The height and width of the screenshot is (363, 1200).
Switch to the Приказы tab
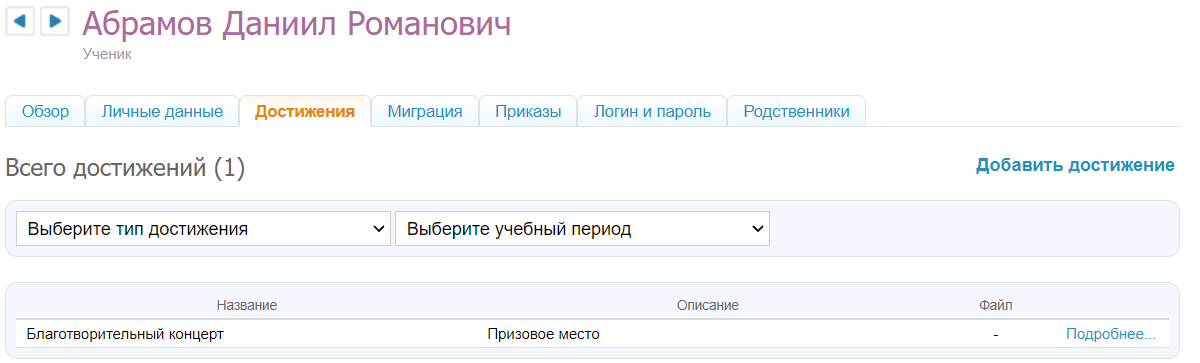[528, 111]
